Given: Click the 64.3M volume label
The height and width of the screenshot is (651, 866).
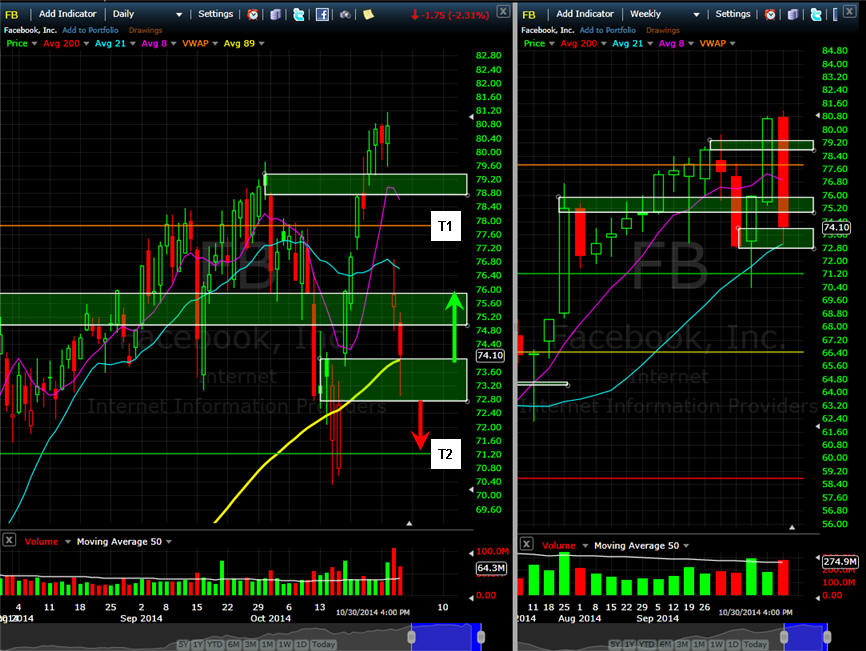Looking at the screenshot, I should click(x=491, y=568).
